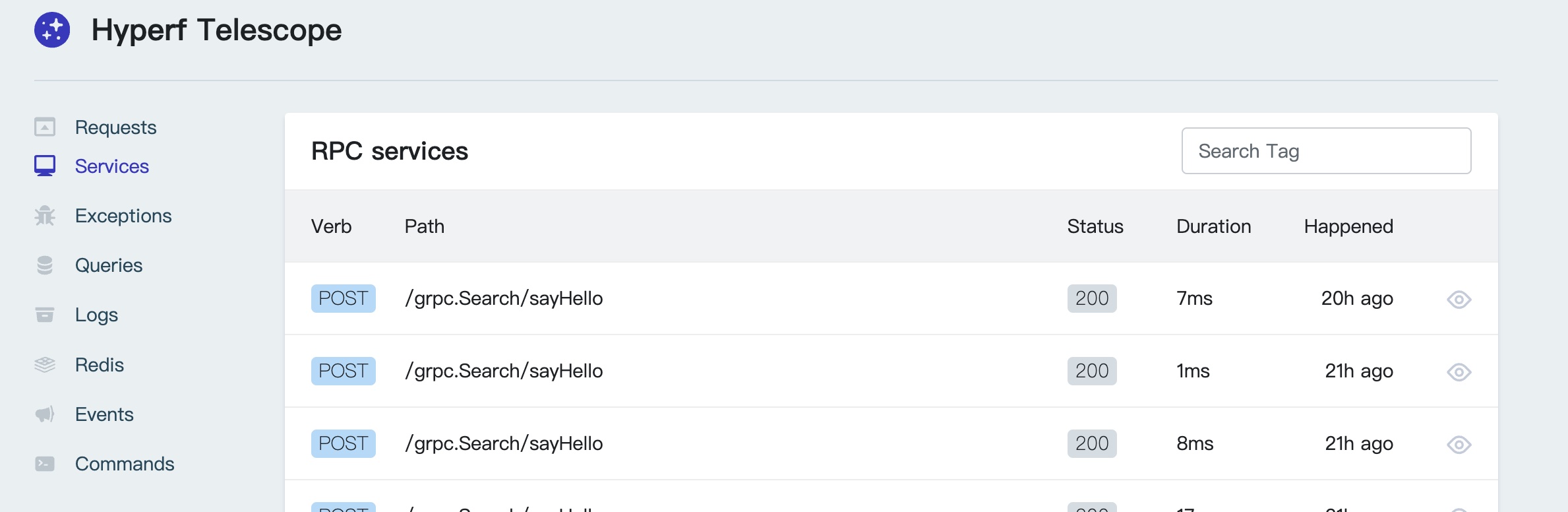Screen dimensions: 1568x512
Task: View details of the 8ms request
Action: [x=1459, y=445]
